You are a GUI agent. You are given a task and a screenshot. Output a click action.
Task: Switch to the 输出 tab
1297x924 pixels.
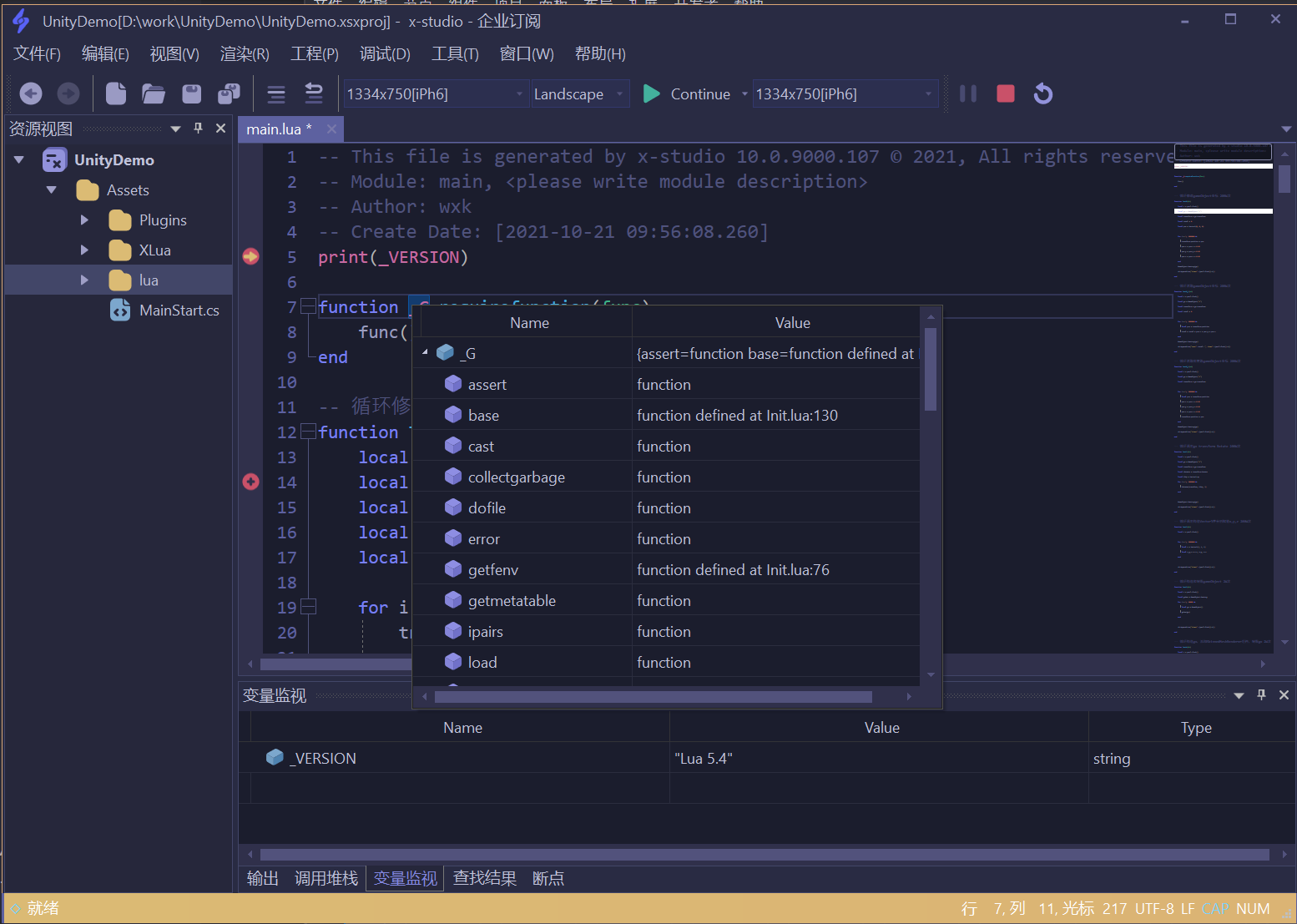(263, 878)
